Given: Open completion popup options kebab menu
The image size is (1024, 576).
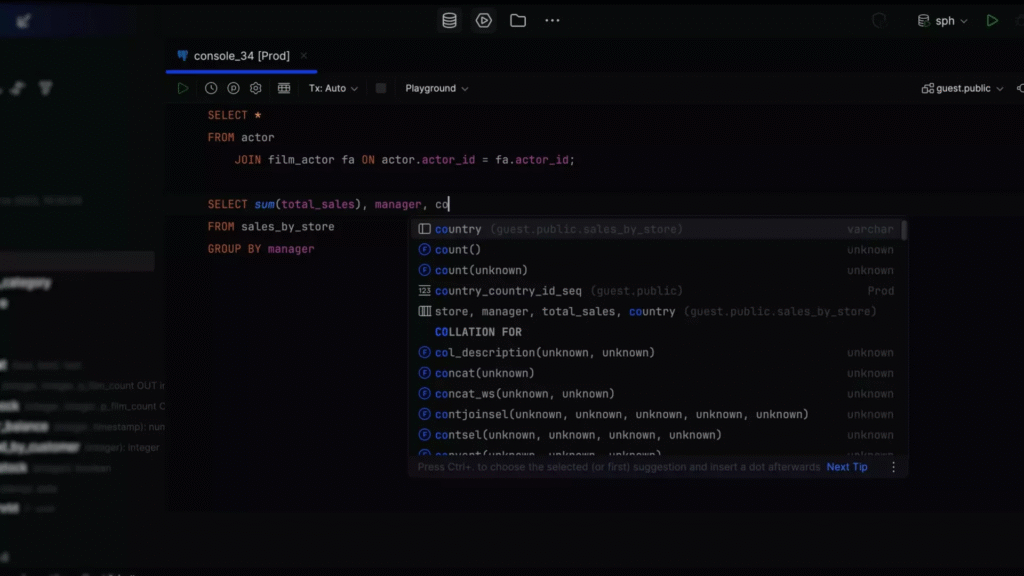Looking at the screenshot, I should point(893,467).
